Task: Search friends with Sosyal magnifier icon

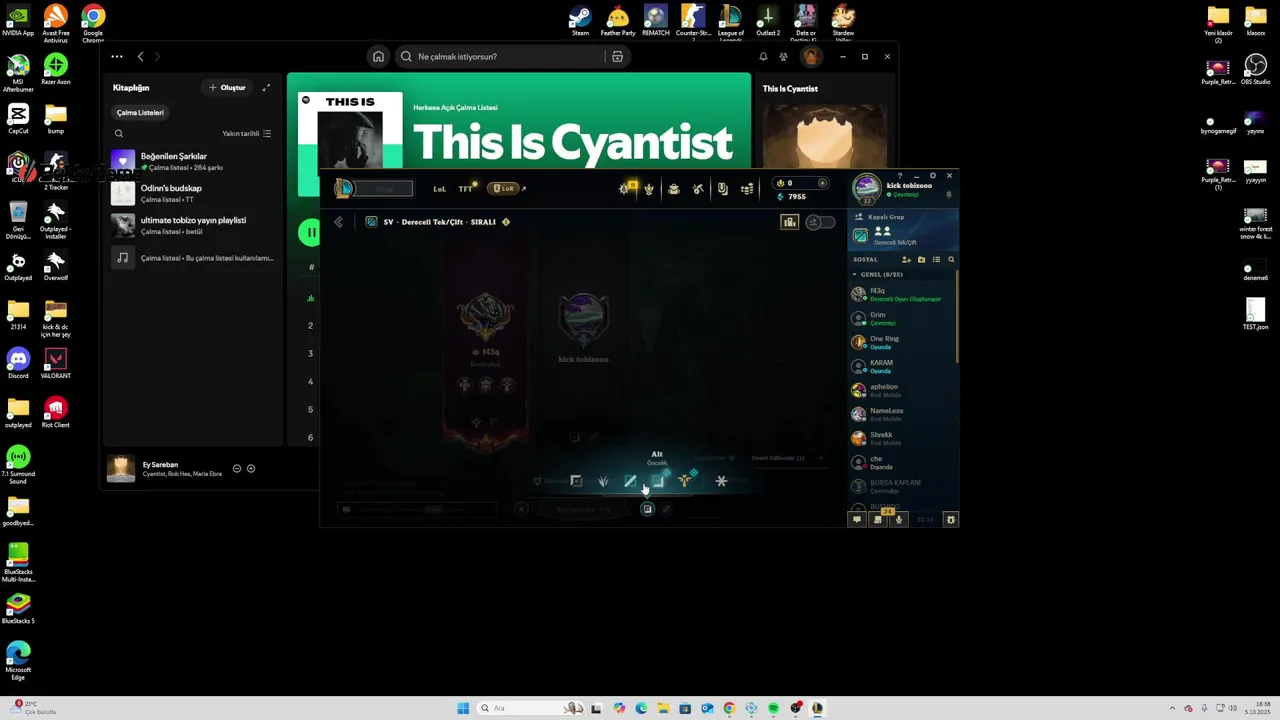Action: pos(951,260)
